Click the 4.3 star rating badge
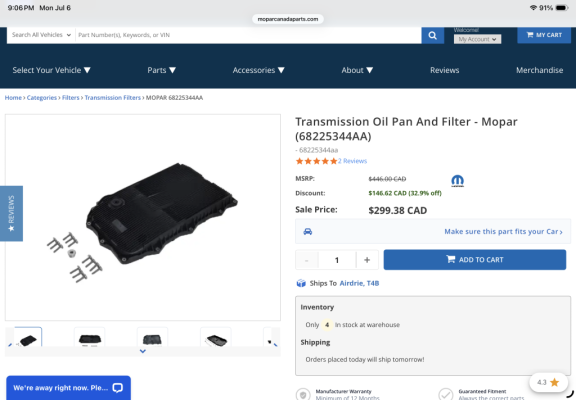Screen dimensions: 576x400 pos(548,382)
